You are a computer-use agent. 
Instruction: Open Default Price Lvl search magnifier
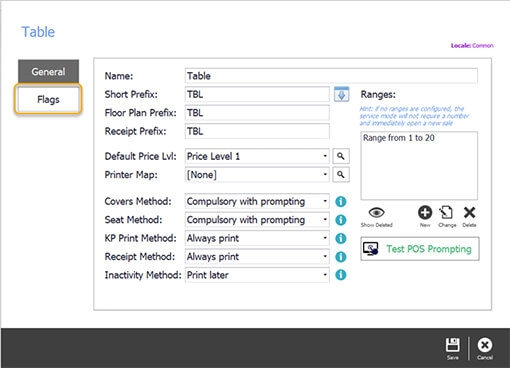[341, 156]
